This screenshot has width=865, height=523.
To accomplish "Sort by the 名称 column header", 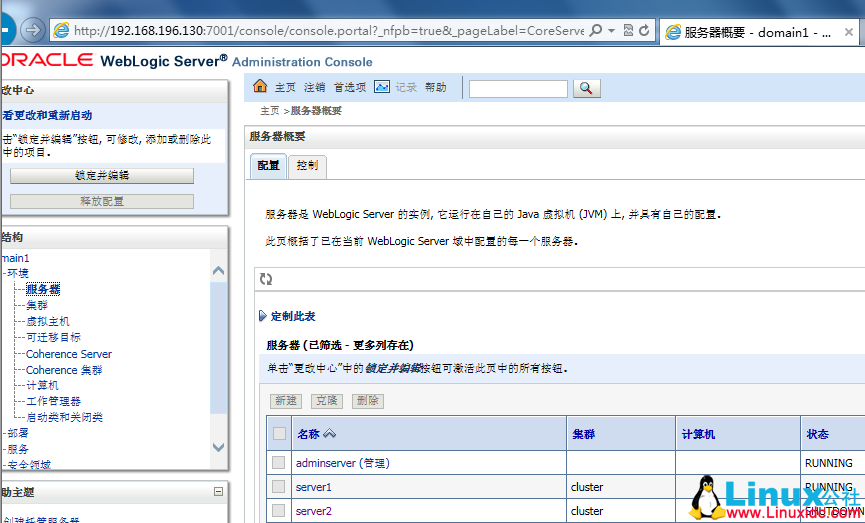I will point(308,434).
